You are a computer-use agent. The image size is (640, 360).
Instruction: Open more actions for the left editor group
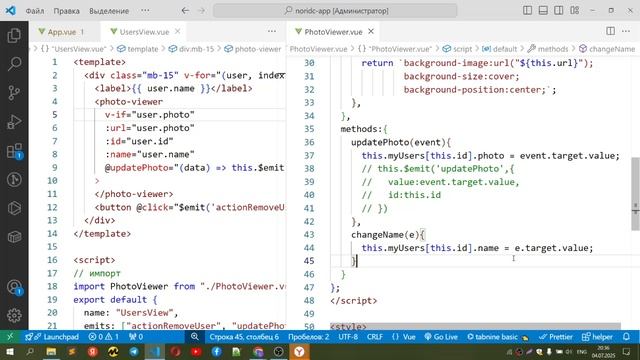tap(272, 31)
